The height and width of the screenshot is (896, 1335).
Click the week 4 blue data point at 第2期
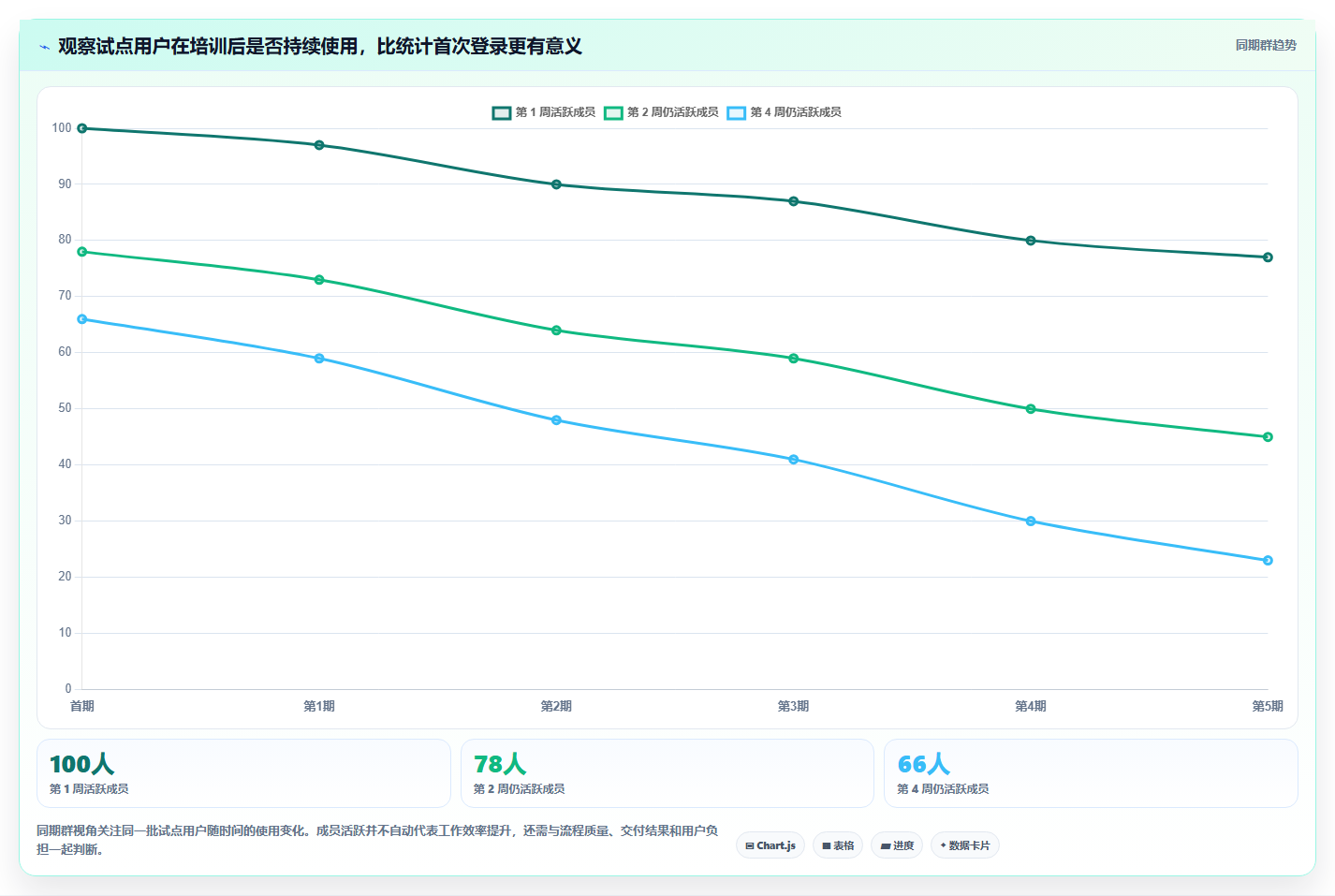click(556, 420)
